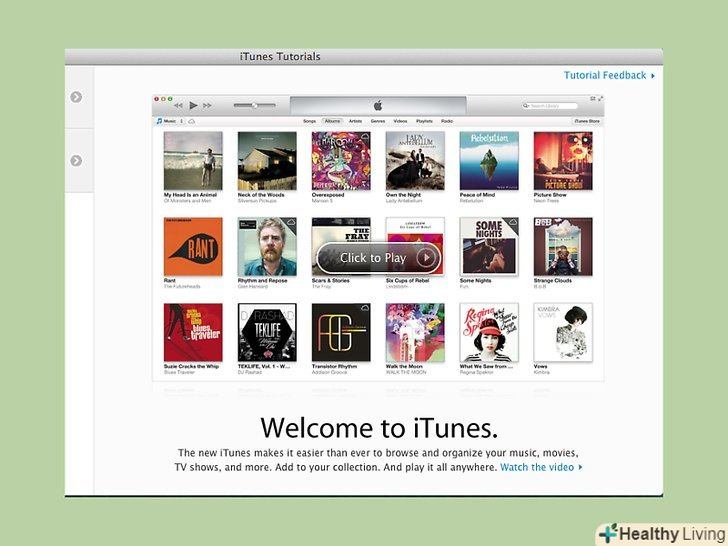Click the Apple logo display area

pyautogui.click(x=378, y=105)
